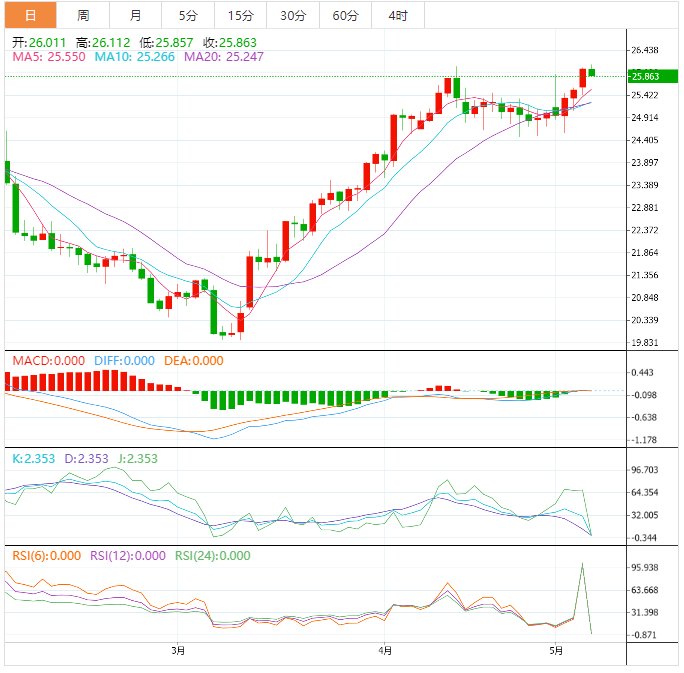Switch to the 4时 chart tab

[397, 15]
